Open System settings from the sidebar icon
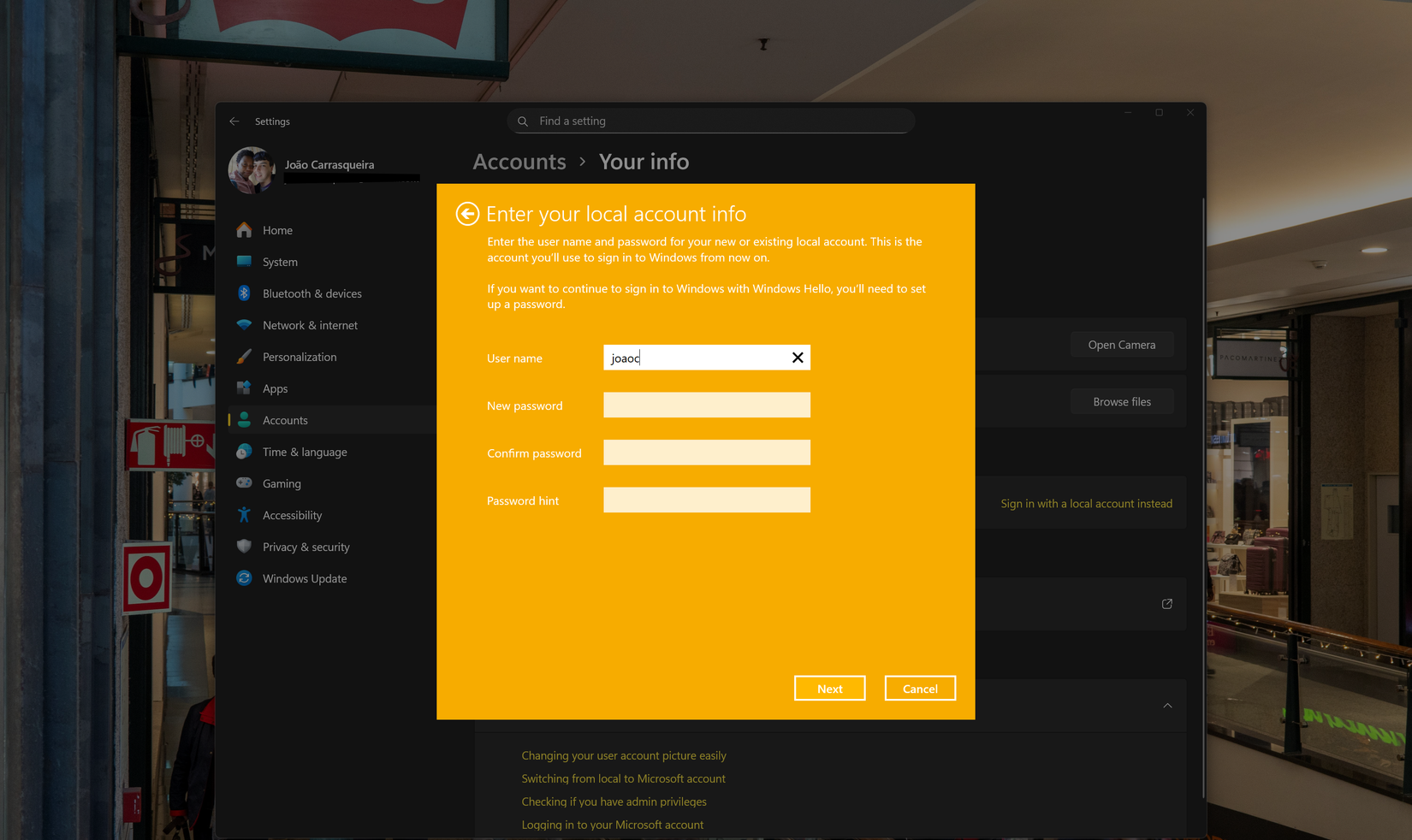The width and height of the screenshot is (1412, 840). click(x=245, y=262)
